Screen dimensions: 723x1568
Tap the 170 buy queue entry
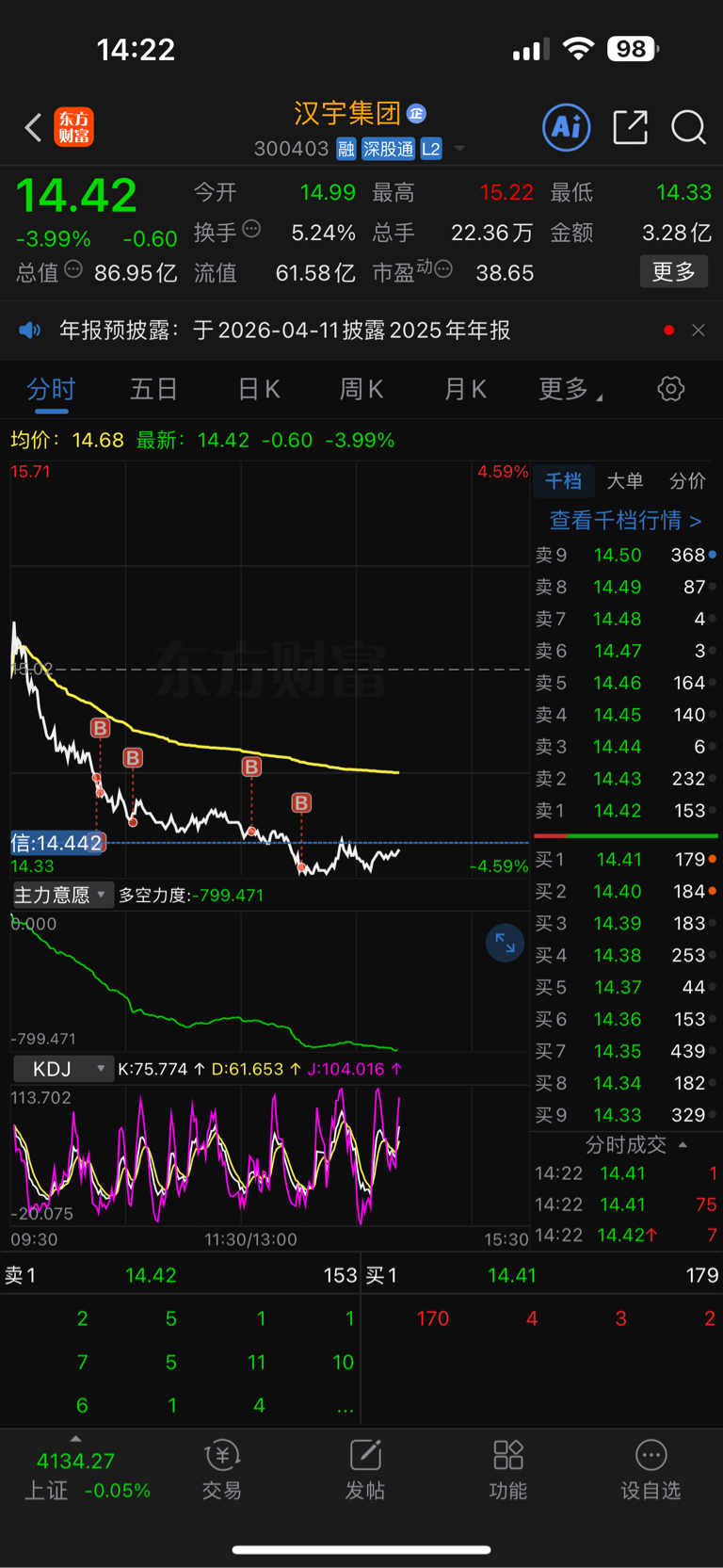433,1318
